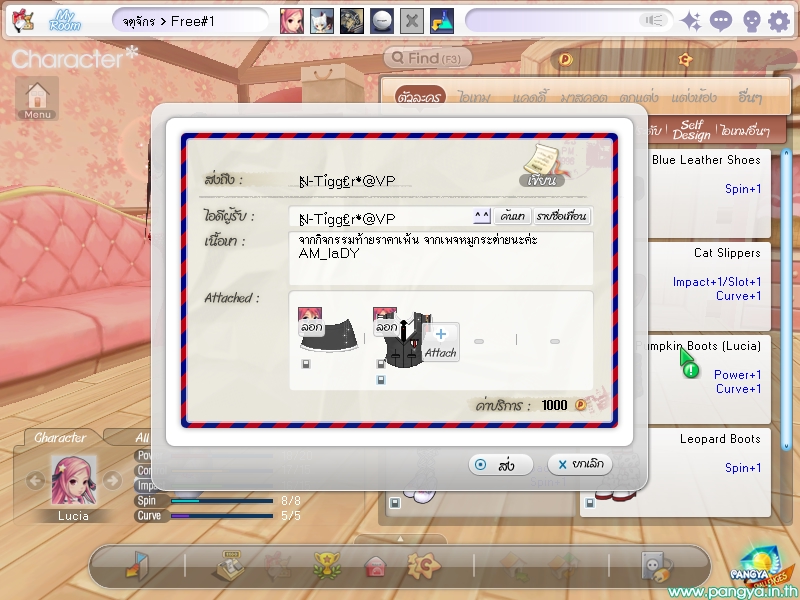The height and width of the screenshot is (600, 800).
Task: Select the Cat Slippers item
Action: (709, 287)
